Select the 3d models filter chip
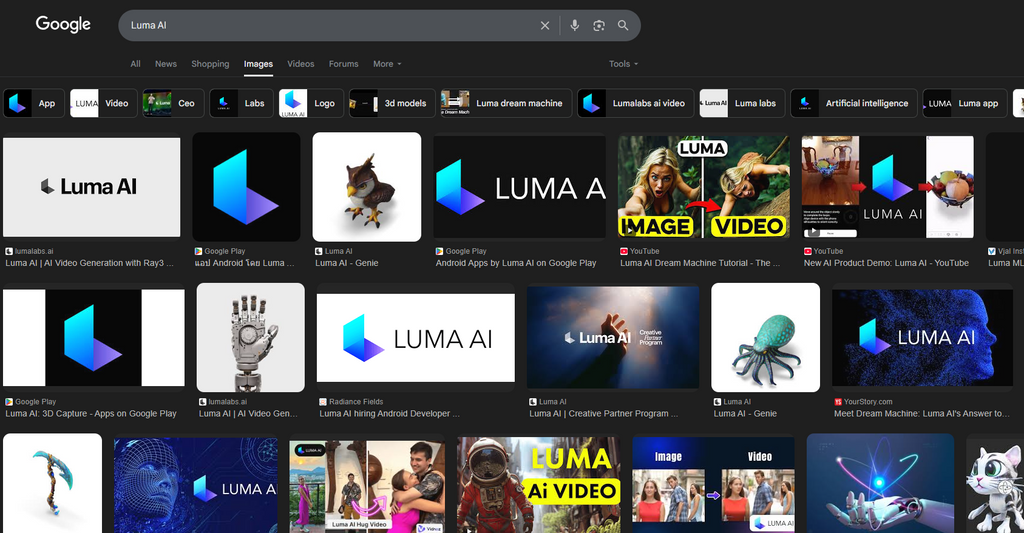 (x=392, y=103)
